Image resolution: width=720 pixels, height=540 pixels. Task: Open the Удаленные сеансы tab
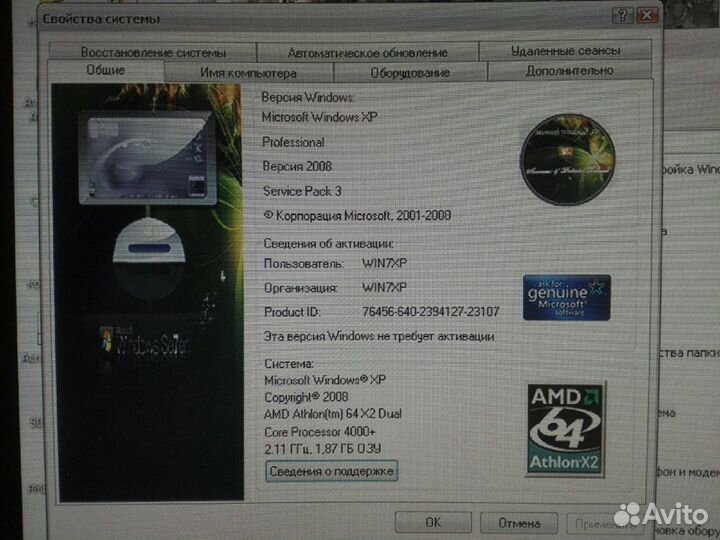pyautogui.click(x=565, y=51)
